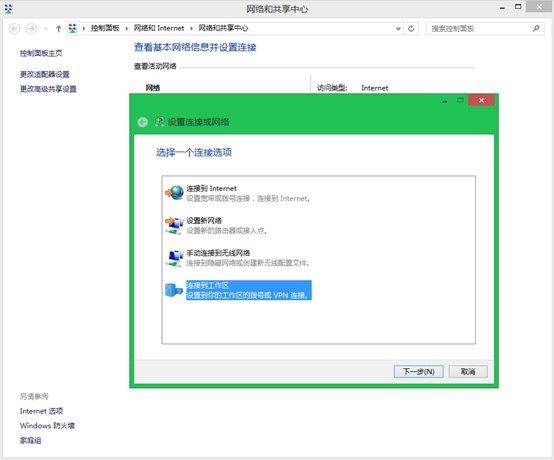The height and width of the screenshot is (460, 554).
Task: Minimize the 设置连接或网络 dialog
Action: tap(445, 101)
